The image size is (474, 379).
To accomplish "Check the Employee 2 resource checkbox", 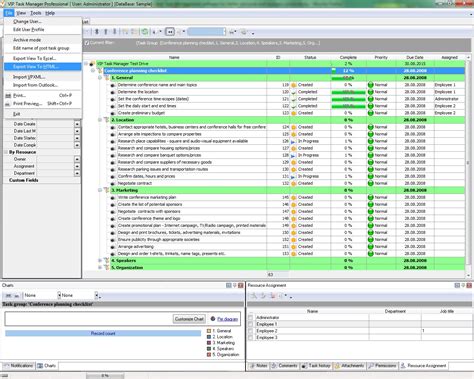I will (x=251, y=331).
